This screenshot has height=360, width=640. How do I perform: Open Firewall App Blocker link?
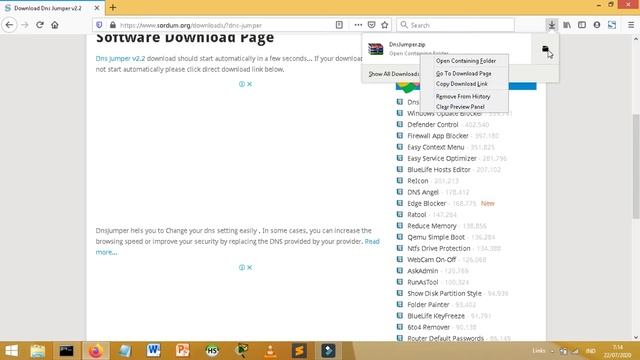(x=438, y=136)
